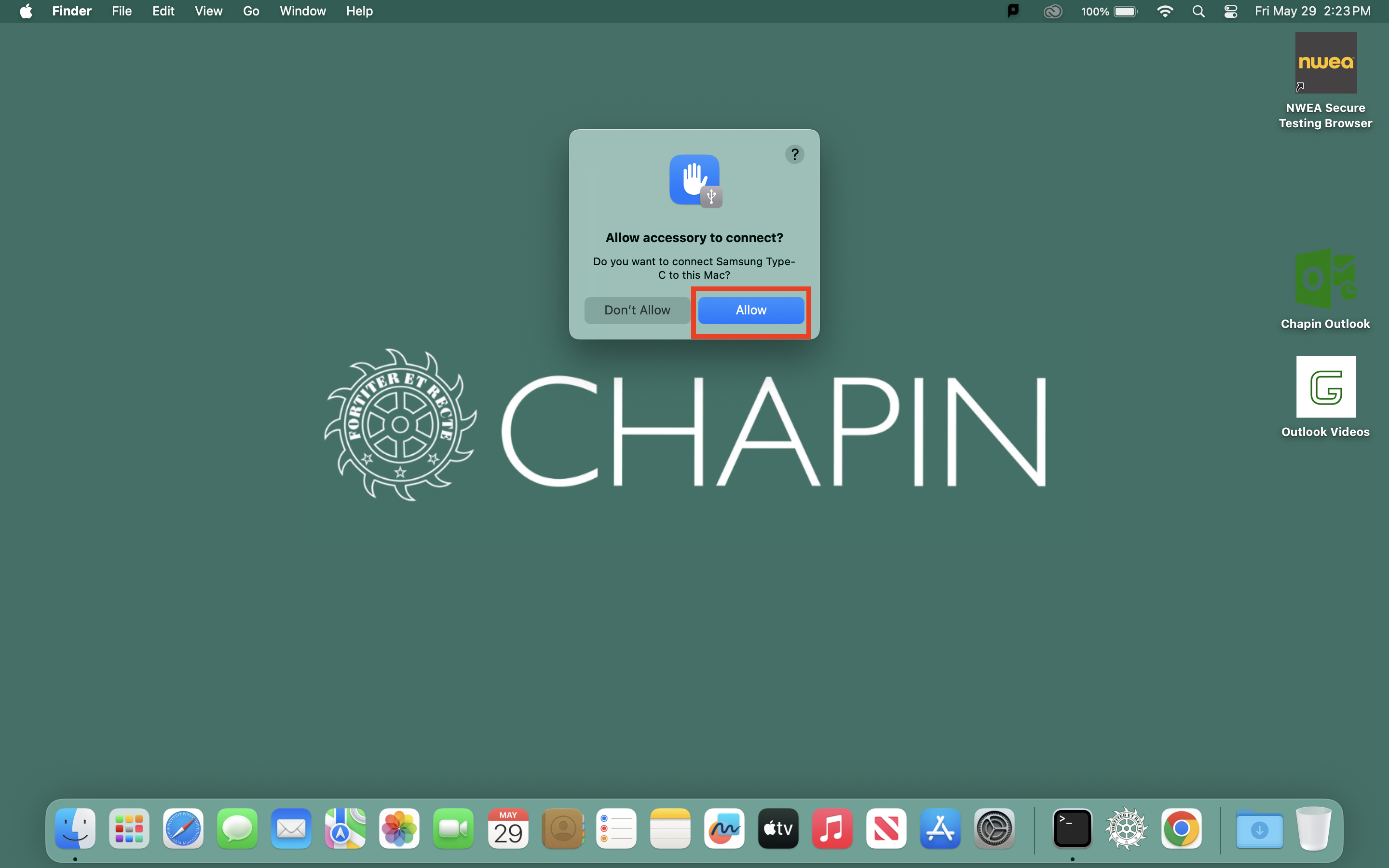Click Allow in the accessory dialog
Image resolution: width=1389 pixels, height=868 pixels.
pyautogui.click(x=751, y=310)
